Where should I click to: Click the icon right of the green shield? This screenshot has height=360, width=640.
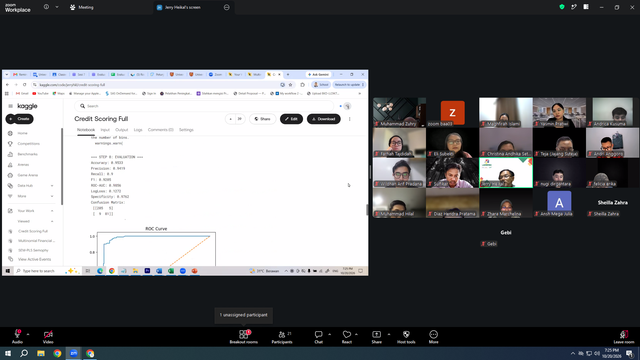(574, 7)
